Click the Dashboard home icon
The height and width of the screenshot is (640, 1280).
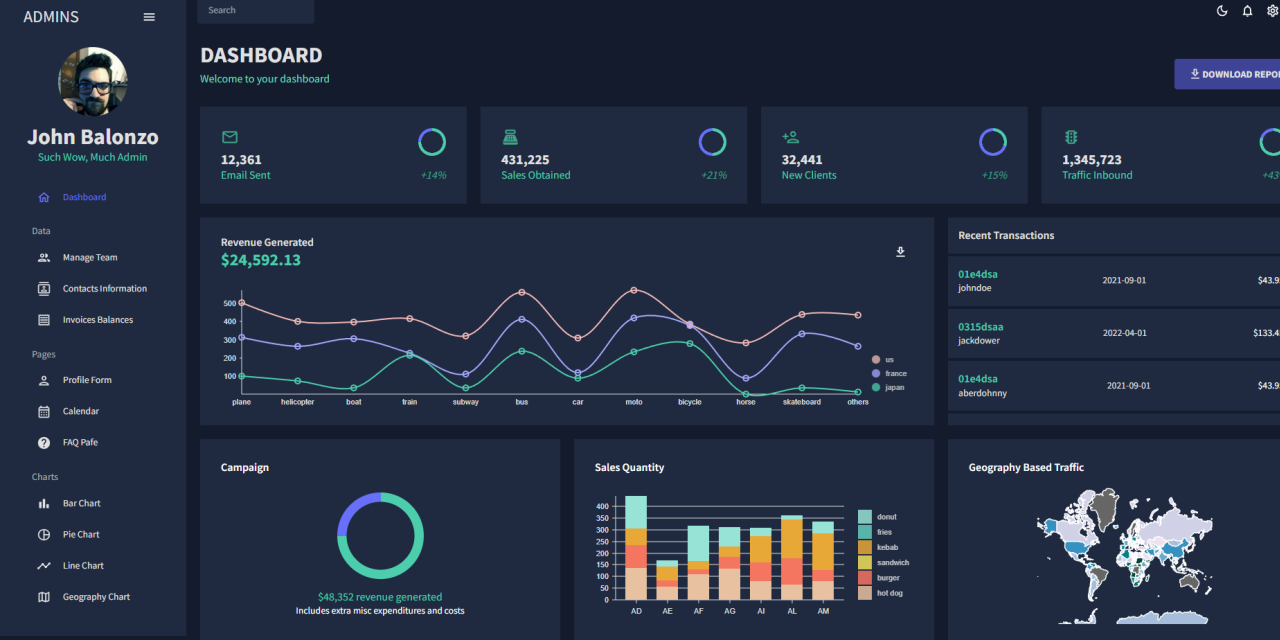point(42,197)
